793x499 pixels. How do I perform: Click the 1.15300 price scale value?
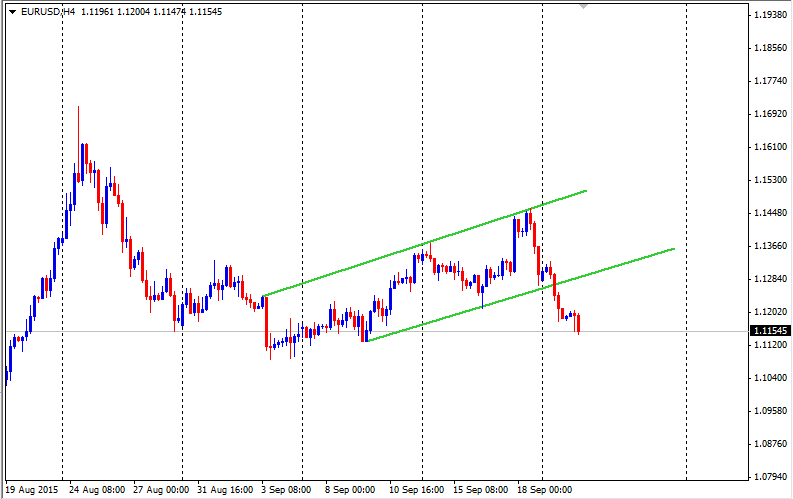(770, 180)
